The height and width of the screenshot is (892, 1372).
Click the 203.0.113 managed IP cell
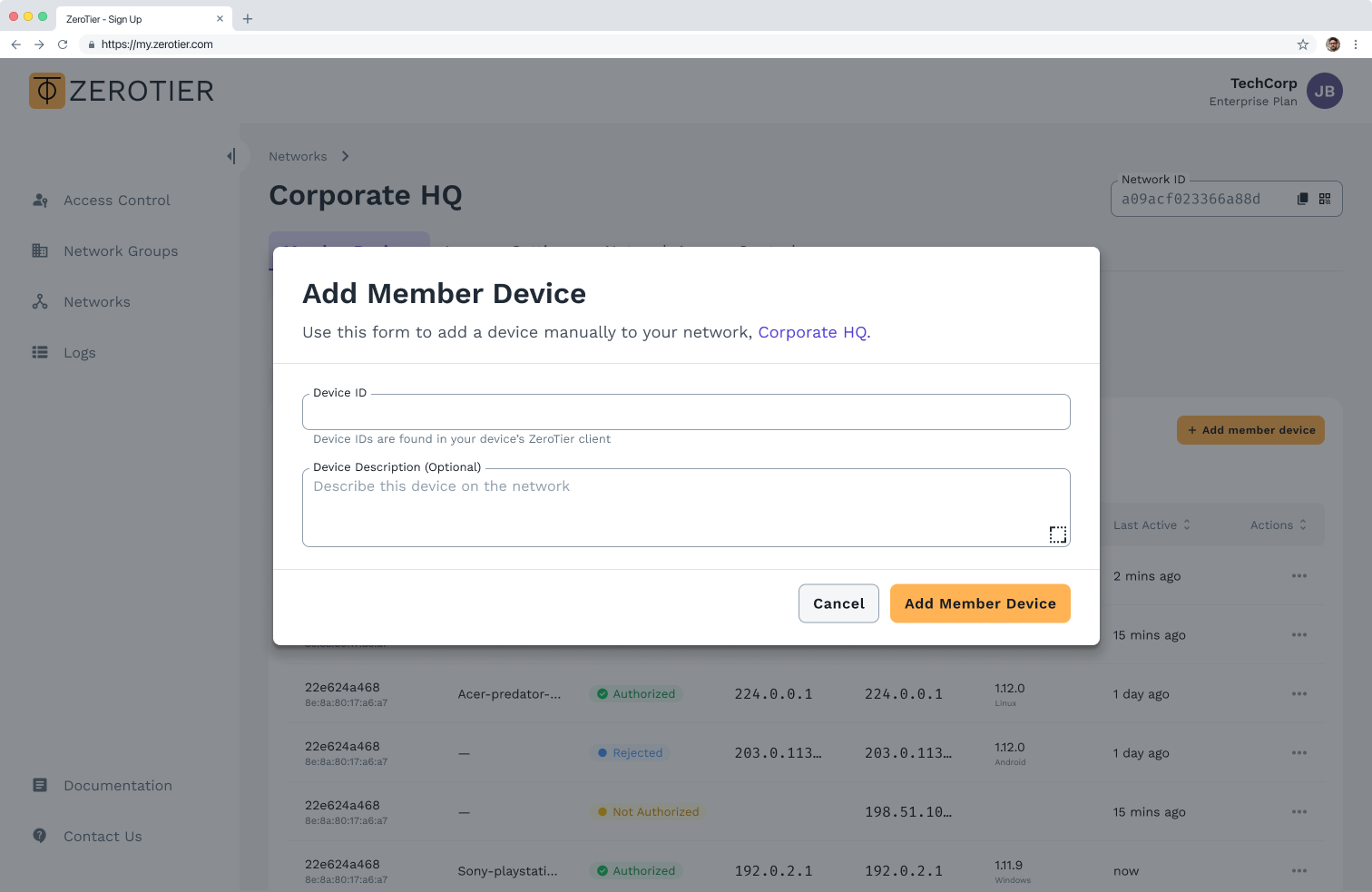778,753
